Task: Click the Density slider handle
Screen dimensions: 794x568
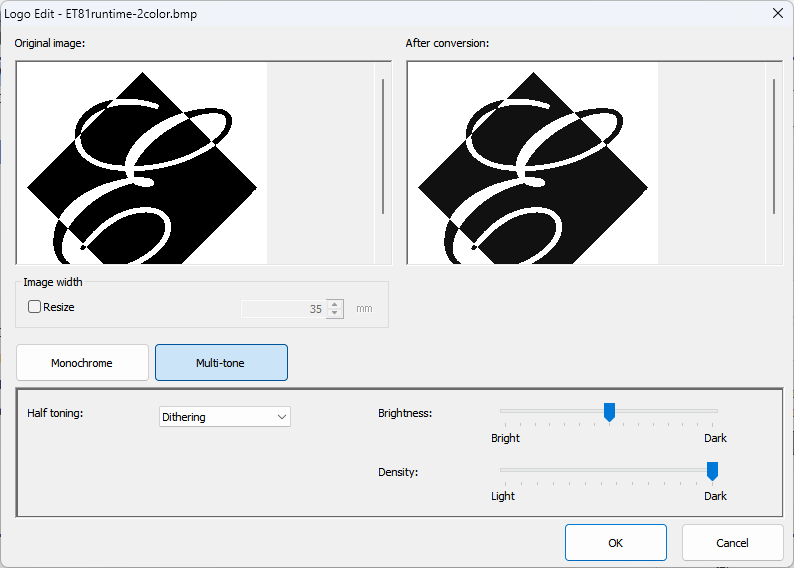Action: (x=712, y=470)
